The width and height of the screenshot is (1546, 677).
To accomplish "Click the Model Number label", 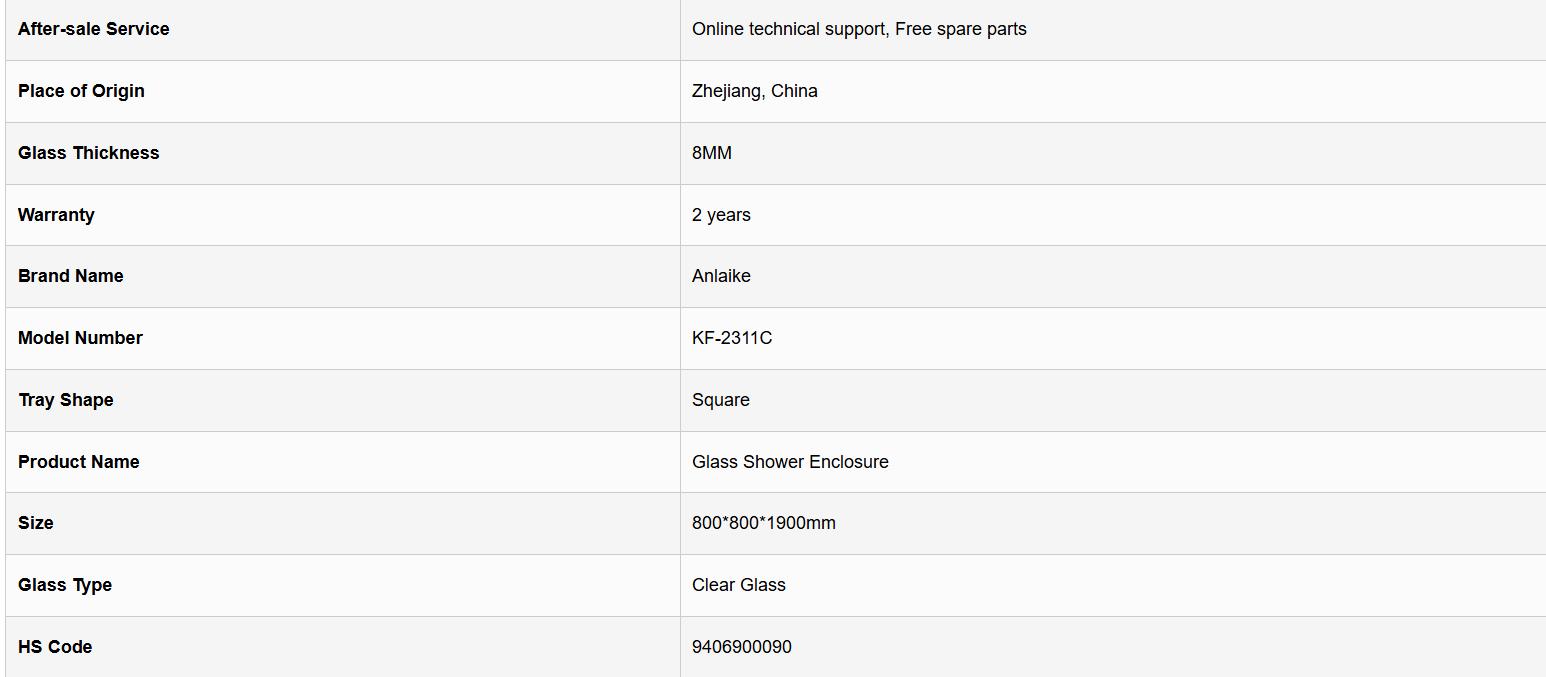I will coord(80,338).
